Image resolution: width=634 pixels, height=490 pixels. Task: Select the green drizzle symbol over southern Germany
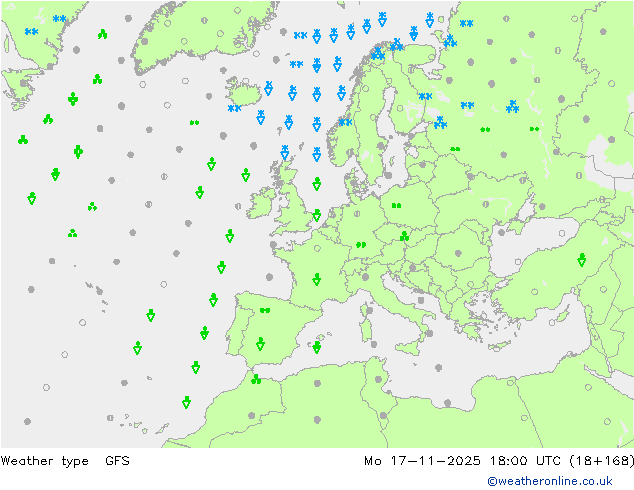361,245
